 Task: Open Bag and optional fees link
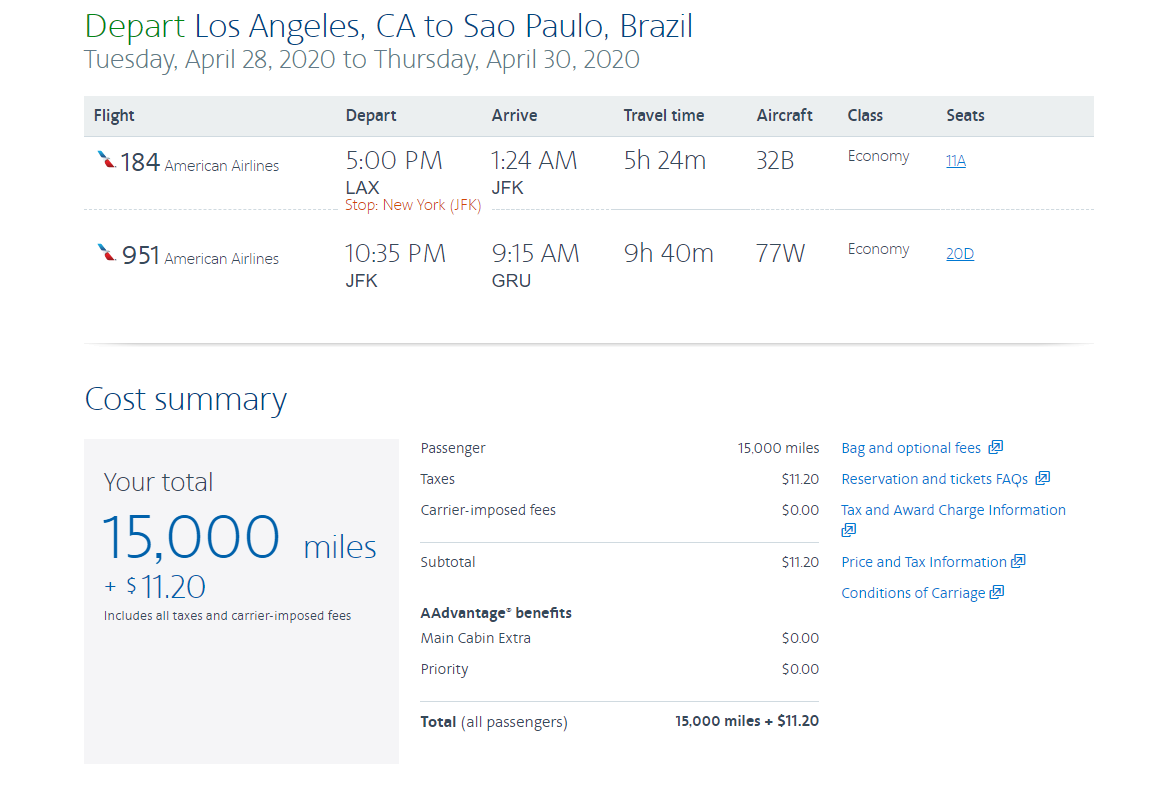pyautogui.click(x=911, y=448)
